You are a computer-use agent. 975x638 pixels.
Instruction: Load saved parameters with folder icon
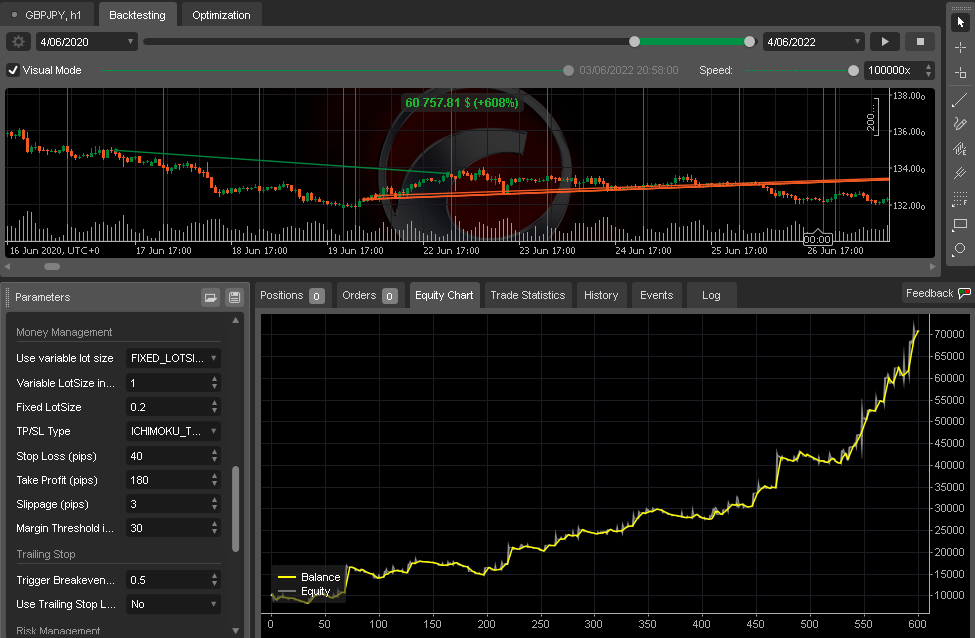click(211, 297)
